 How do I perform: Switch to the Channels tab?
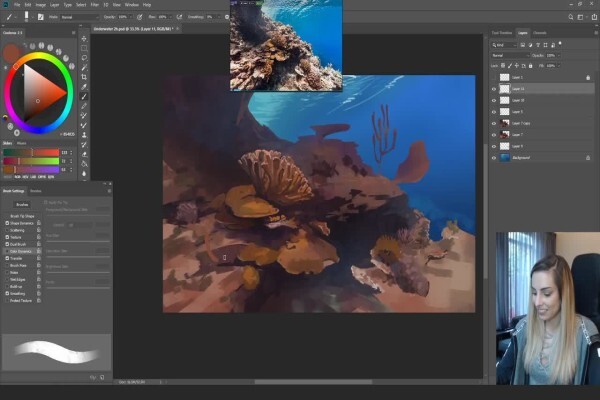540,33
